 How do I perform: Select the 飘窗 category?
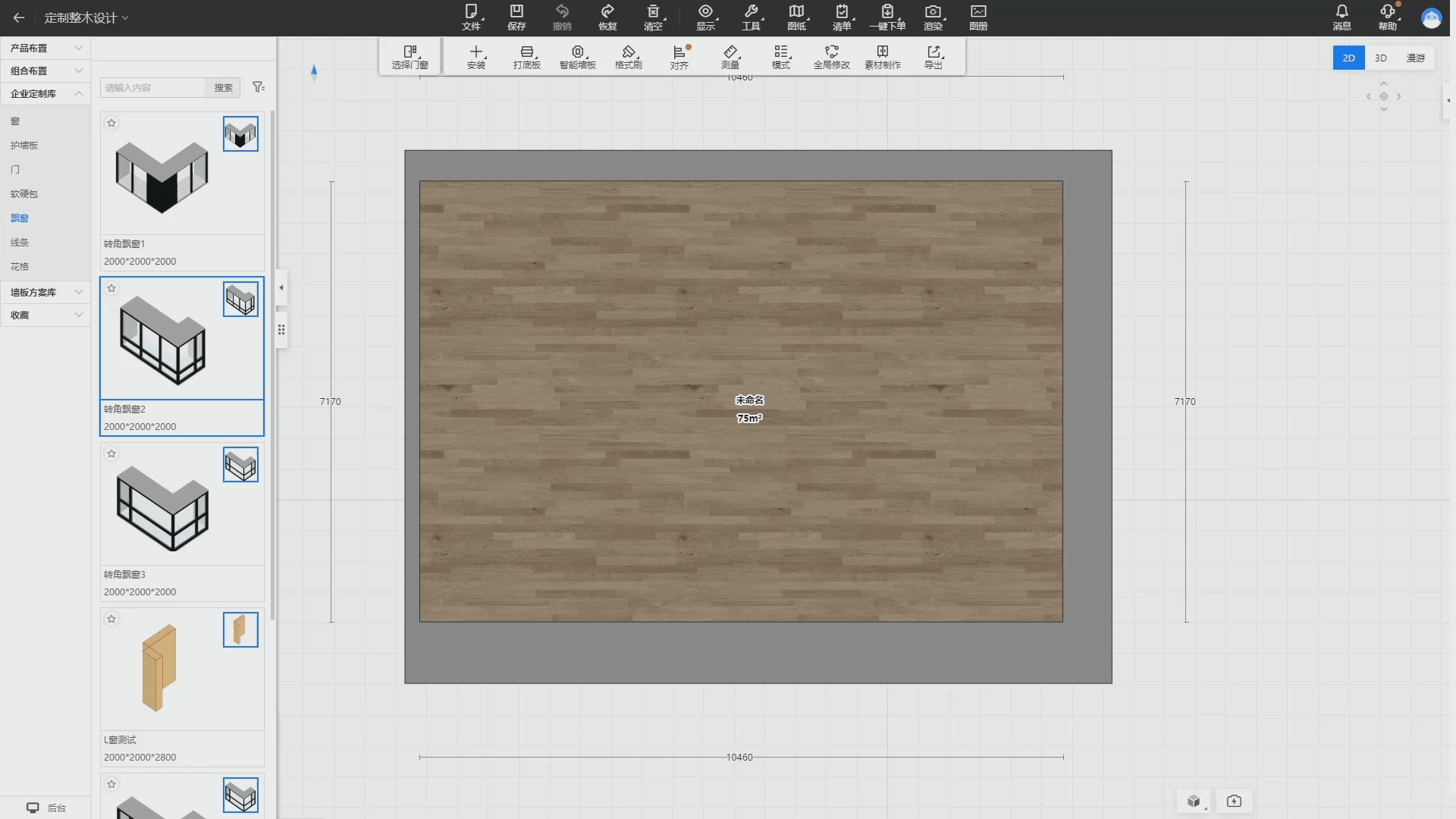(x=20, y=218)
